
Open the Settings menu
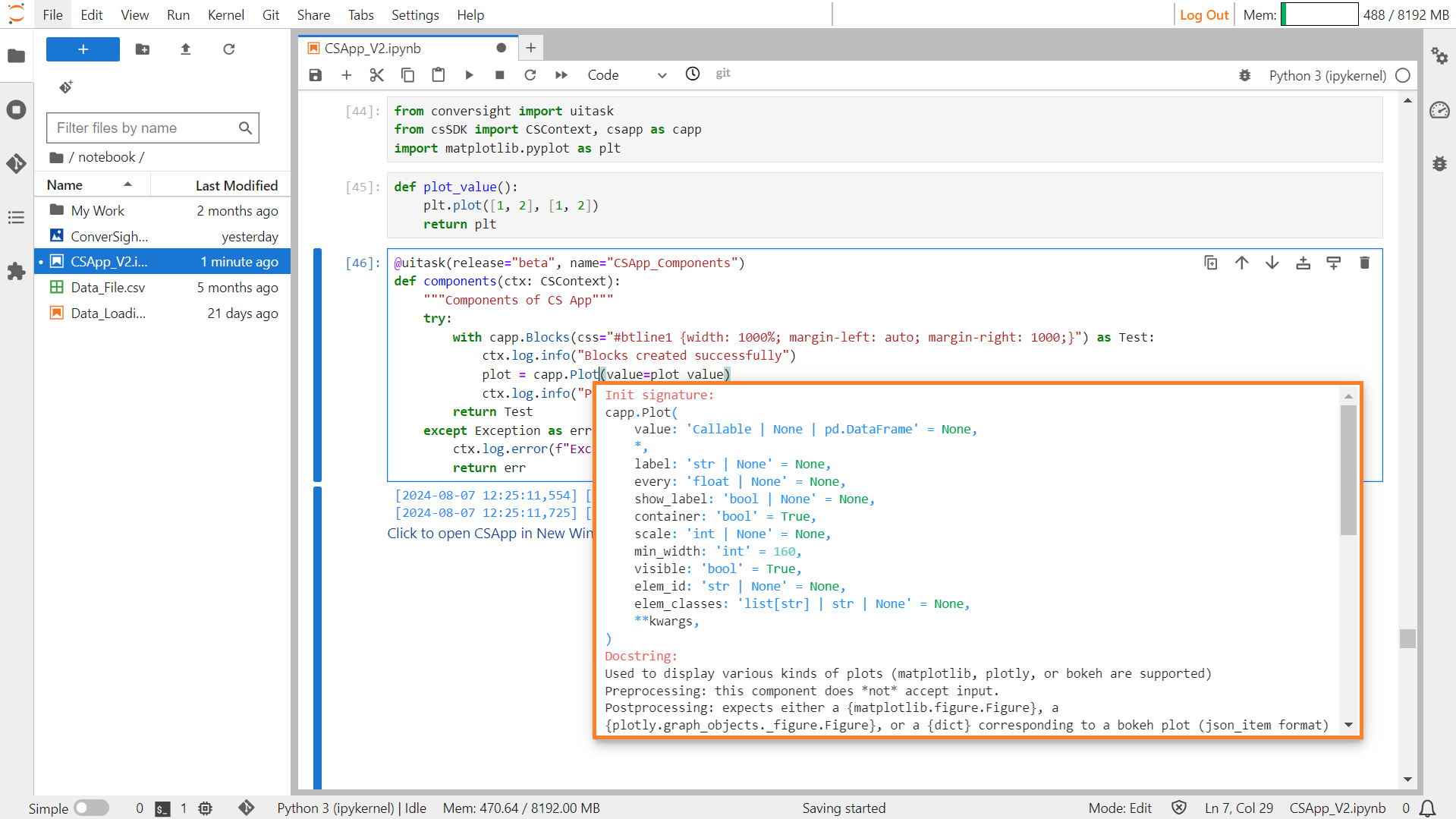tap(415, 14)
